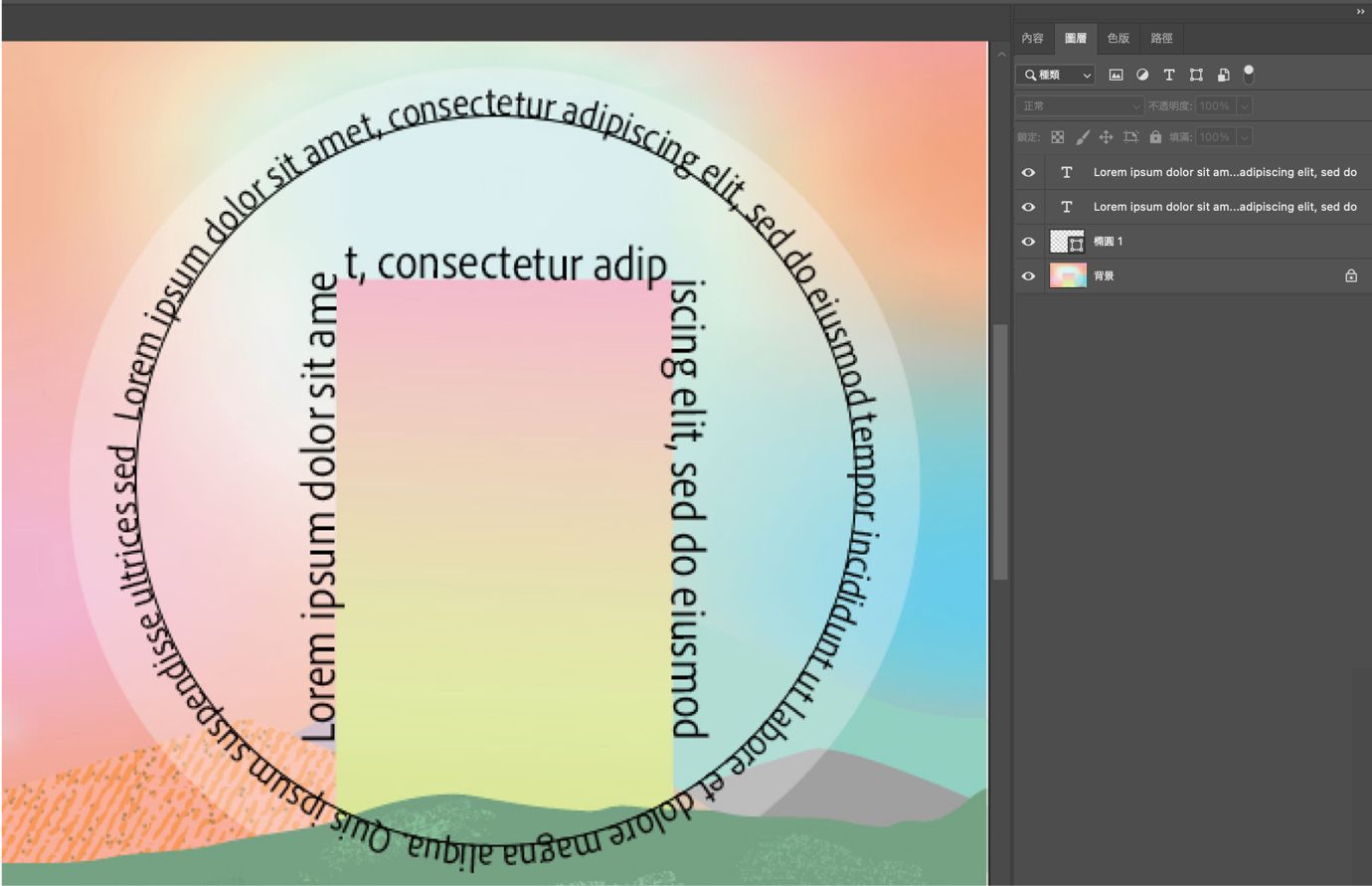Click the prevent artboard auto-nesting lock icon
This screenshot has width=1372, height=886.
pos(1130,137)
